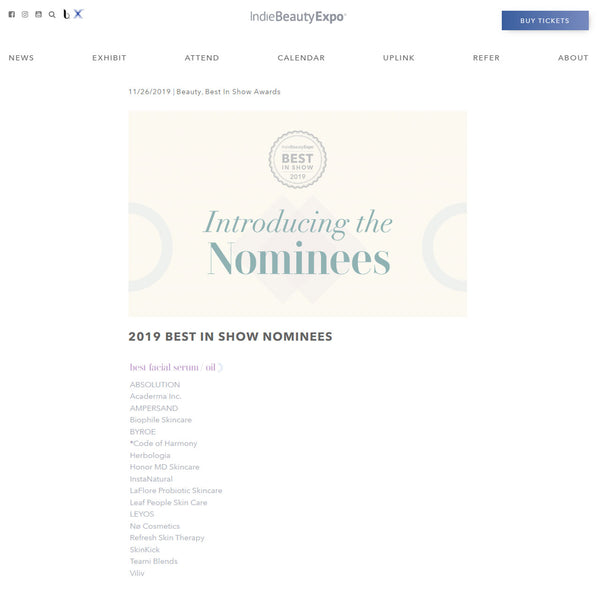The image size is (600, 600).
Task: Open the Facebook social icon
Action: pos(12,15)
